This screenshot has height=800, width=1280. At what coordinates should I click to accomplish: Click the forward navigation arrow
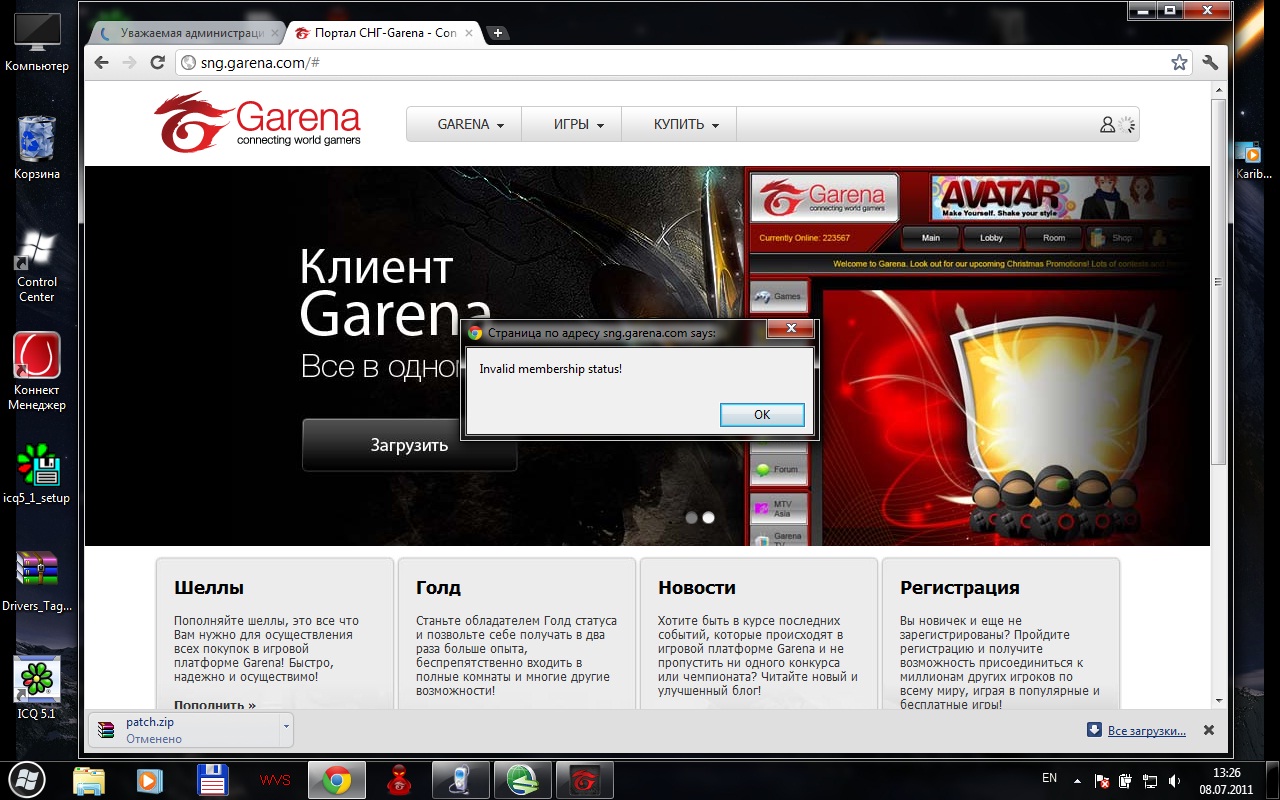click(129, 62)
